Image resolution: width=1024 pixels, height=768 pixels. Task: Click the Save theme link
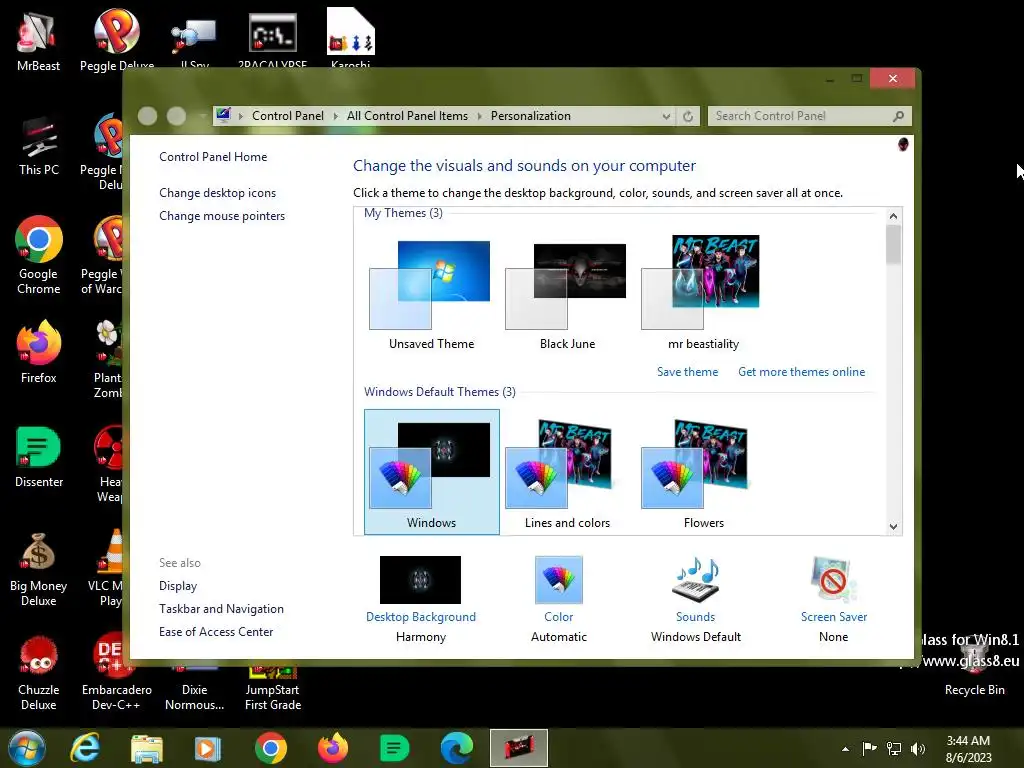tap(687, 372)
